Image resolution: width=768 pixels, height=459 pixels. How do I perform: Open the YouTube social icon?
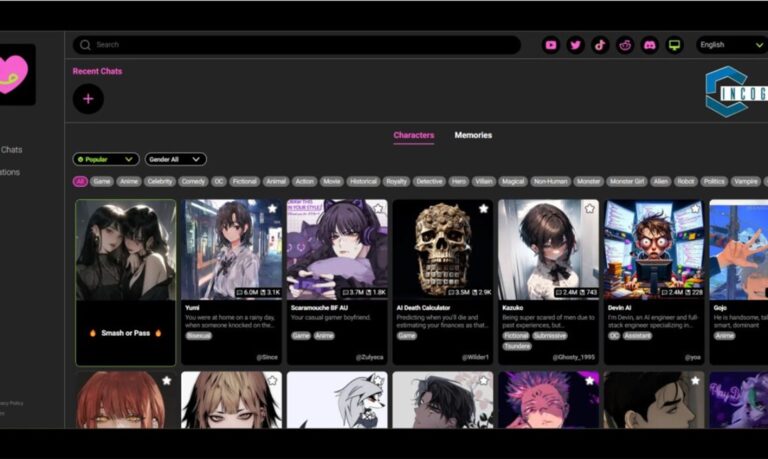[551, 45]
